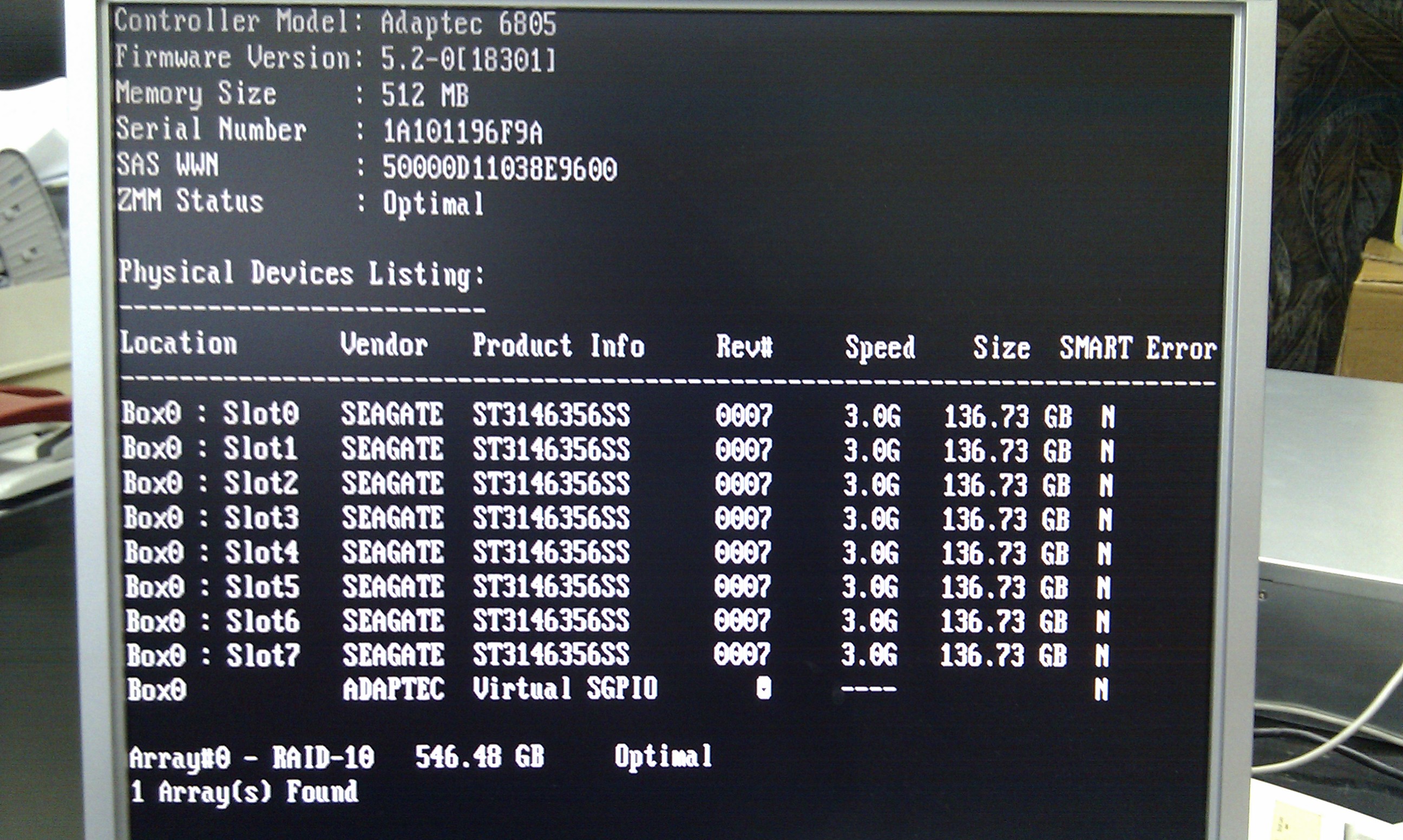This screenshot has height=840, width=1403.
Task: Click the 1 Array(s) Found text
Action: tap(244, 791)
